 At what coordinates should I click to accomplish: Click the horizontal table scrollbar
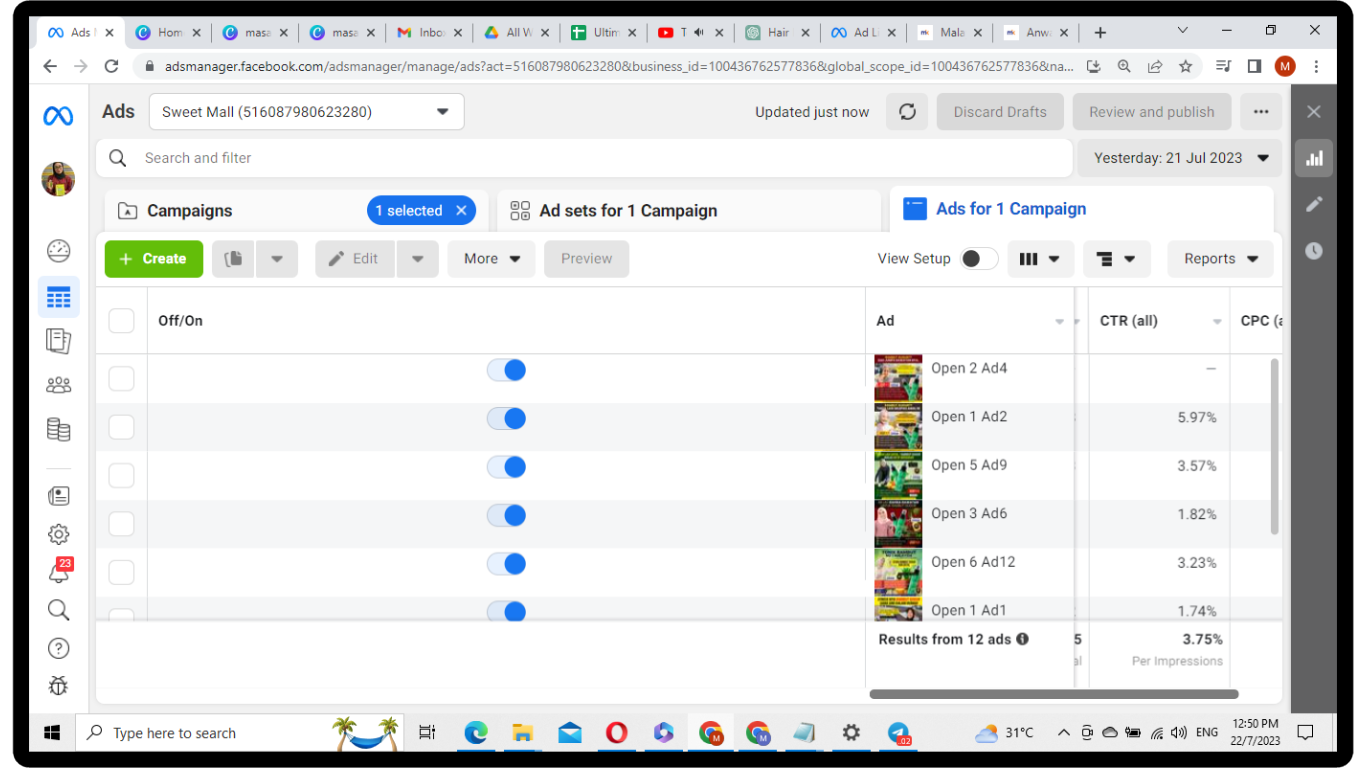(x=1054, y=694)
